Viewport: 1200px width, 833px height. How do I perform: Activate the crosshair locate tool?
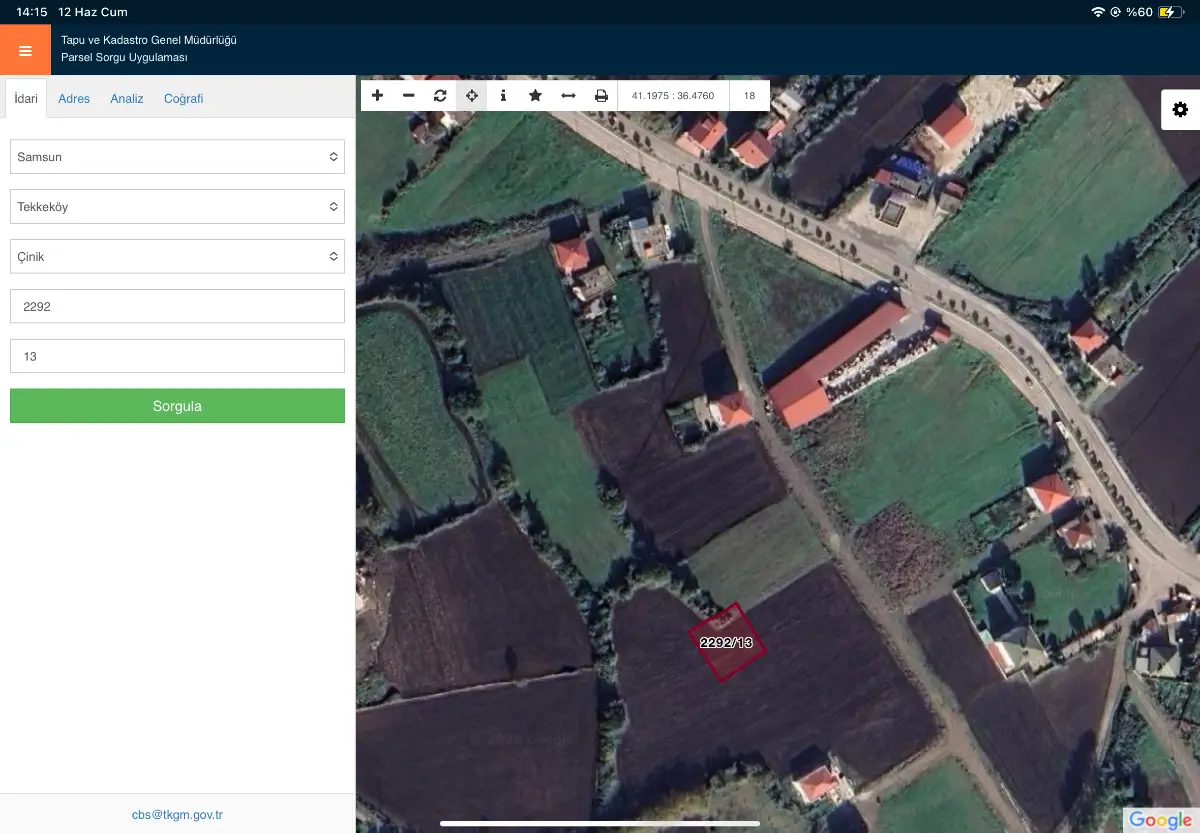click(x=472, y=96)
